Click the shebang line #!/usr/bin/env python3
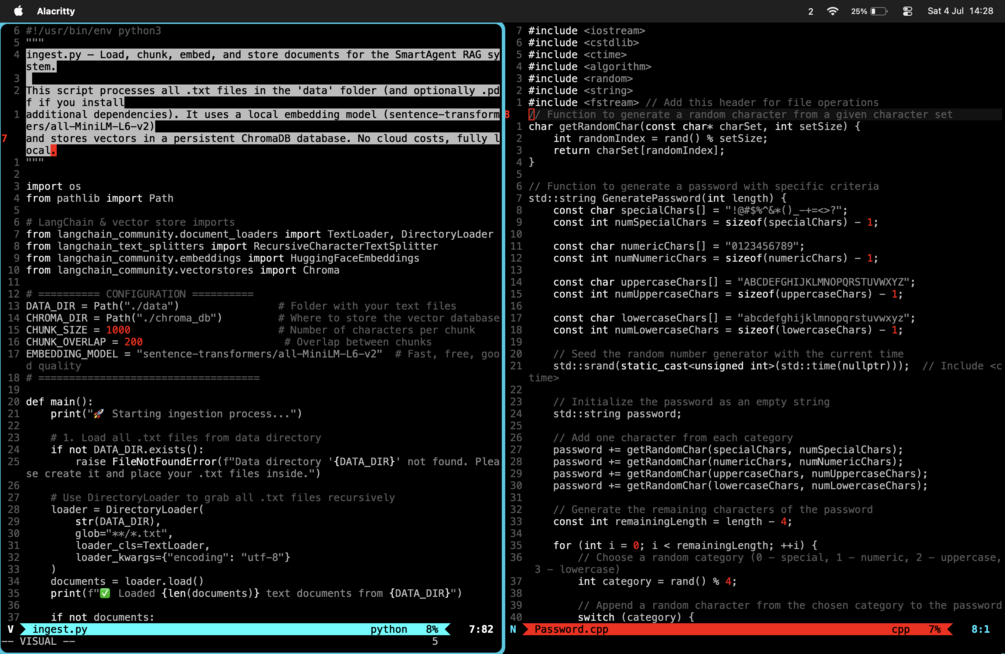The width and height of the screenshot is (1005, 654). point(94,30)
